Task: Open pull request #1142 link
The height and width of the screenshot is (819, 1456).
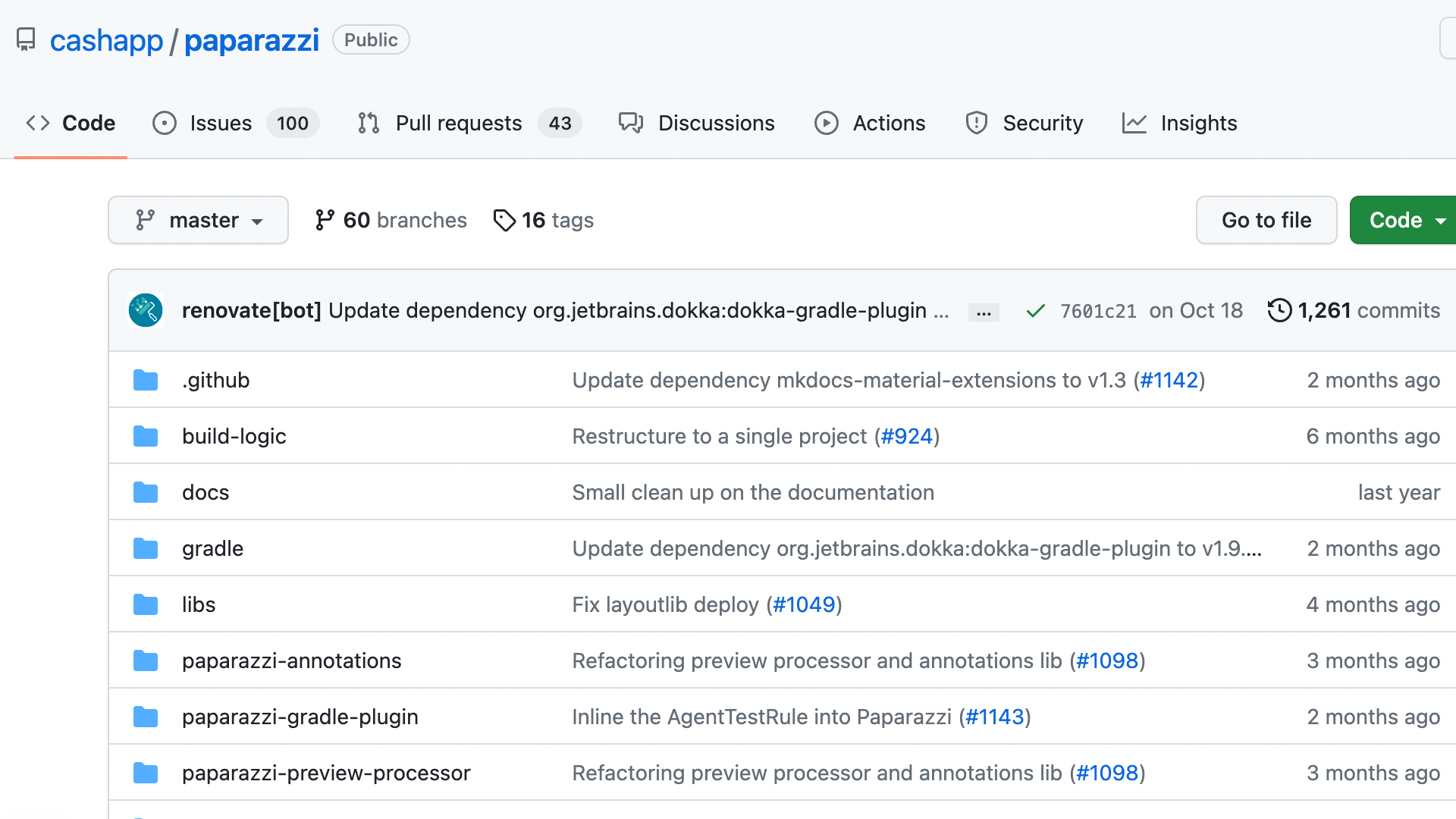Action: point(1169,380)
